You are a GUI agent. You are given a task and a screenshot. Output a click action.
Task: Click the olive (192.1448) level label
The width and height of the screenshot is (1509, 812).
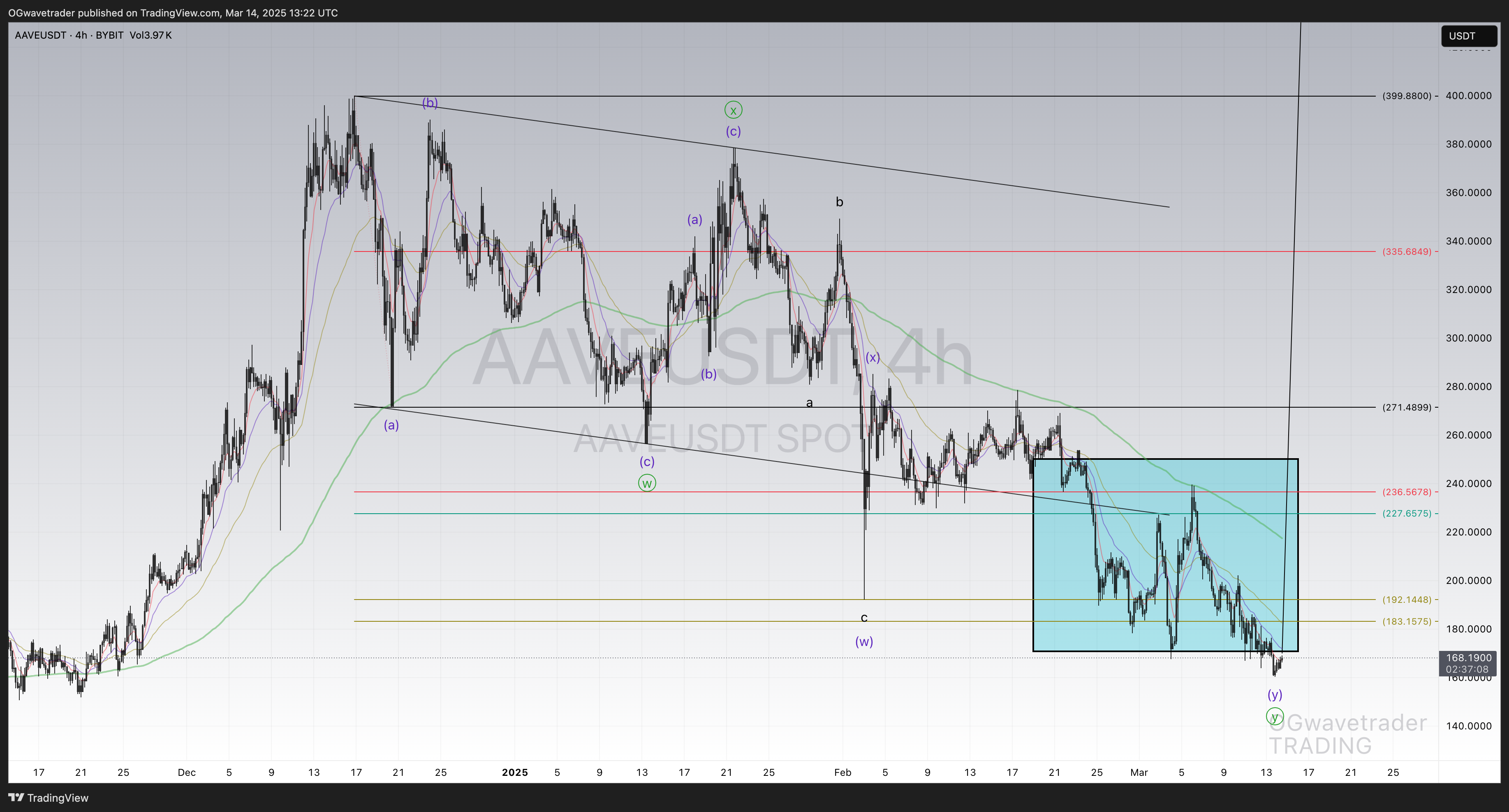[x=1407, y=600]
